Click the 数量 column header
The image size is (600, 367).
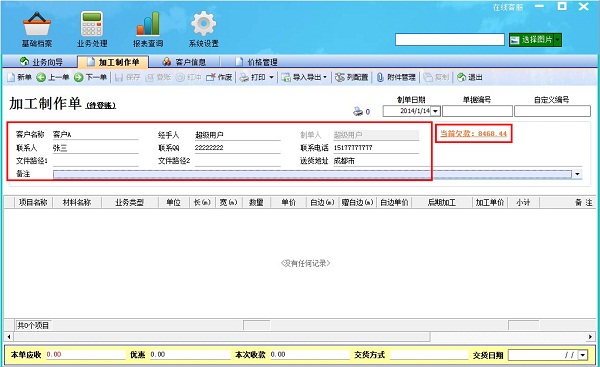(x=256, y=202)
